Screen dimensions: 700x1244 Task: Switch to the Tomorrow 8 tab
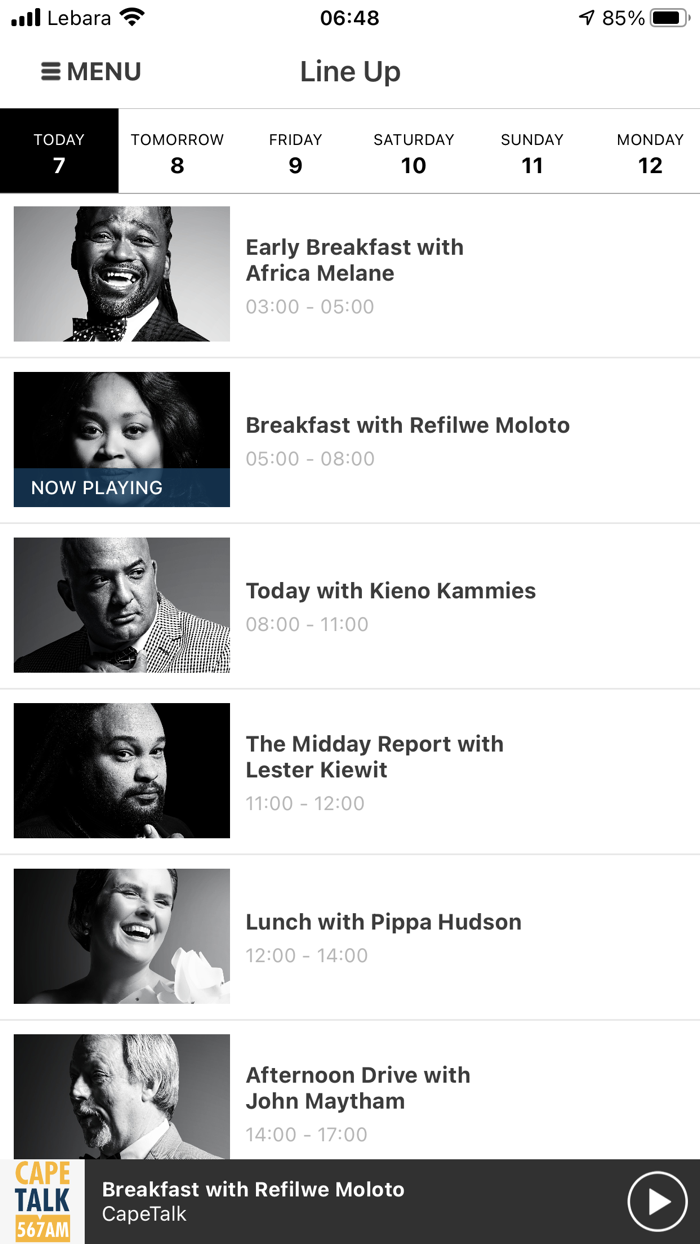pos(177,152)
